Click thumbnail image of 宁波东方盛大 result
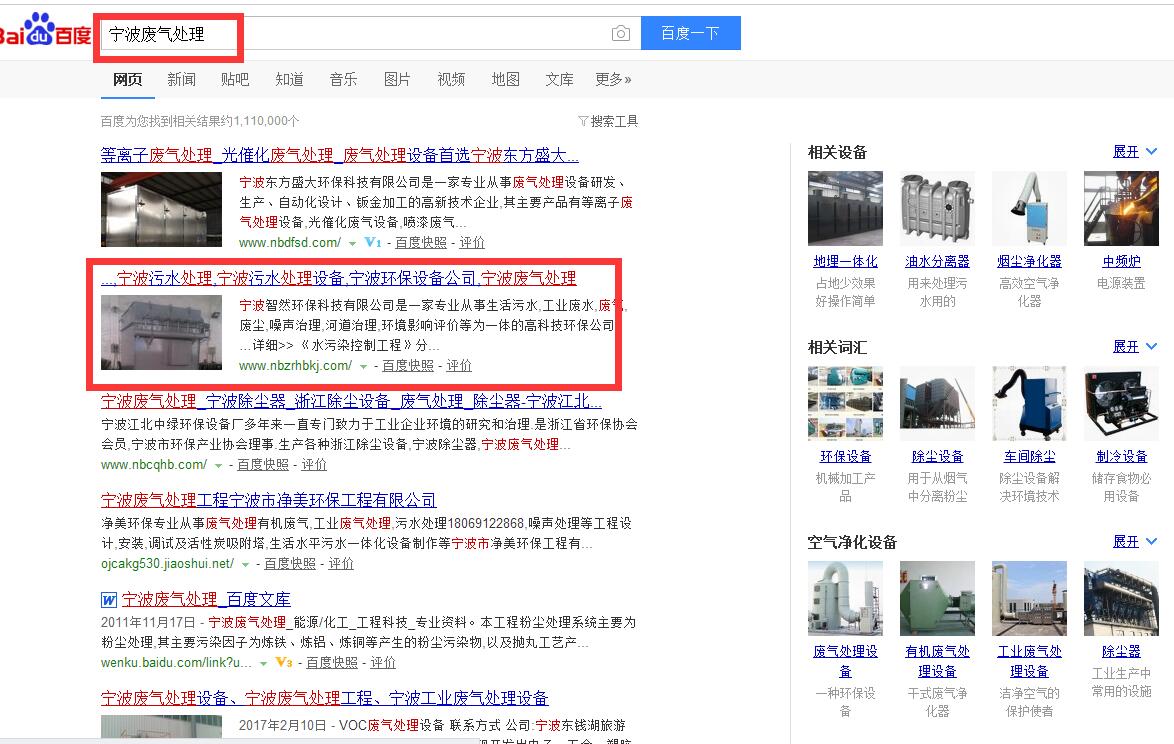 pos(162,210)
